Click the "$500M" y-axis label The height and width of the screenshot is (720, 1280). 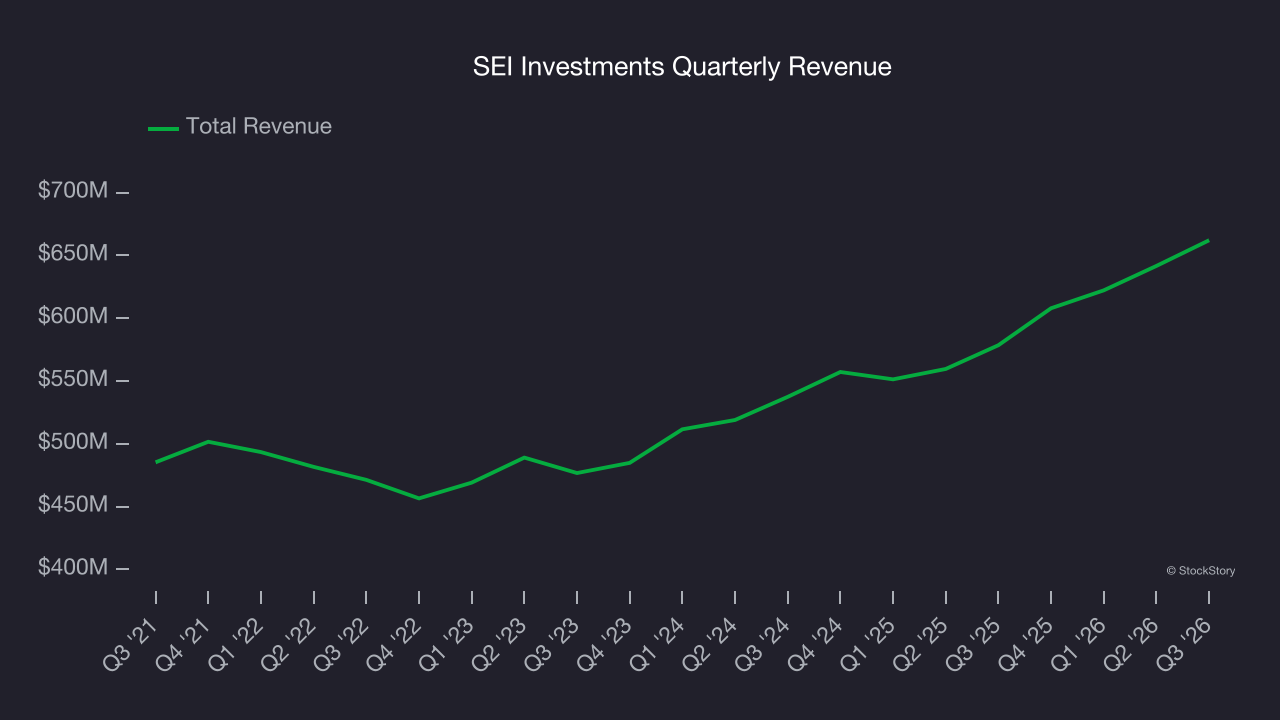pos(73,443)
